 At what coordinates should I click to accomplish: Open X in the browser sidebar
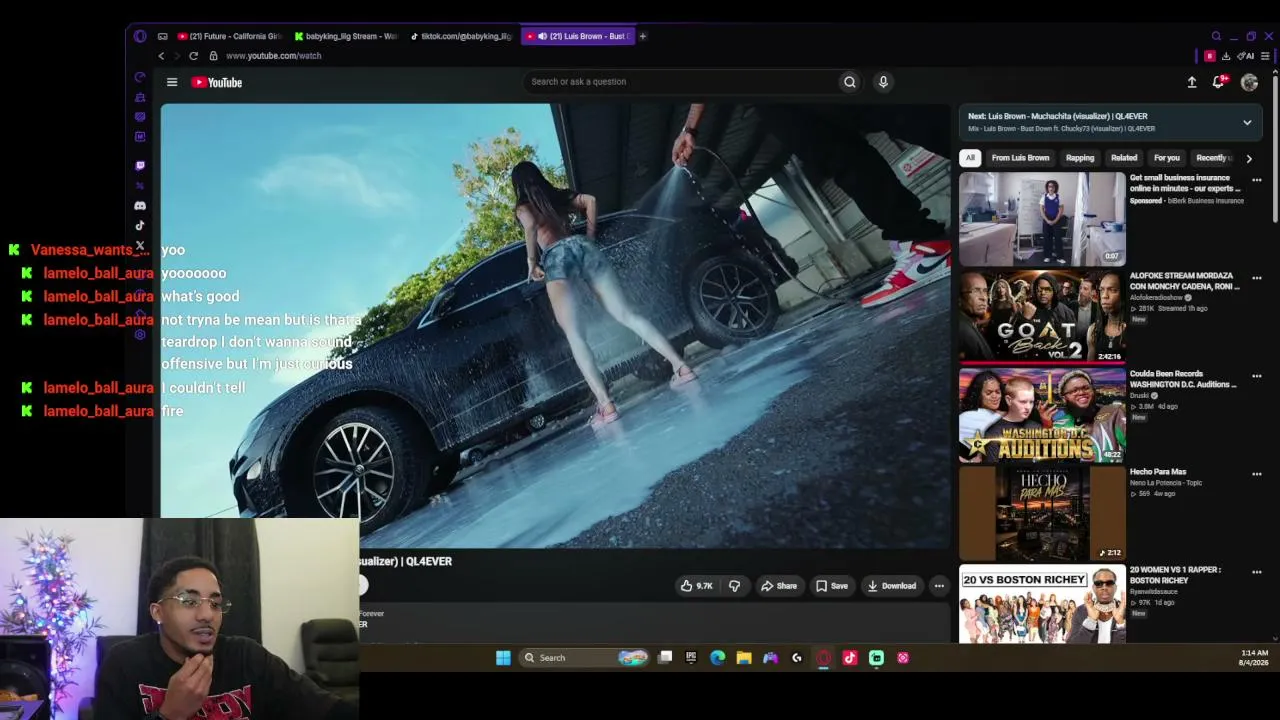pyautogui.click(x=140, y=245)
